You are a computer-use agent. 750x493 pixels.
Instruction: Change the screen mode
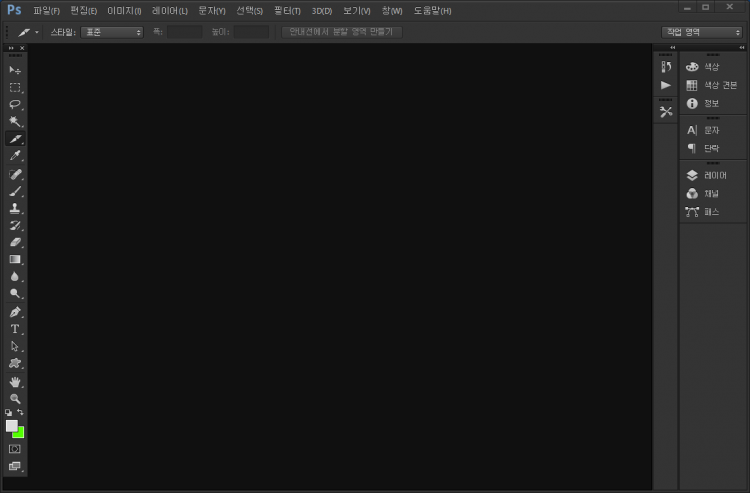(x=15, y=465)
